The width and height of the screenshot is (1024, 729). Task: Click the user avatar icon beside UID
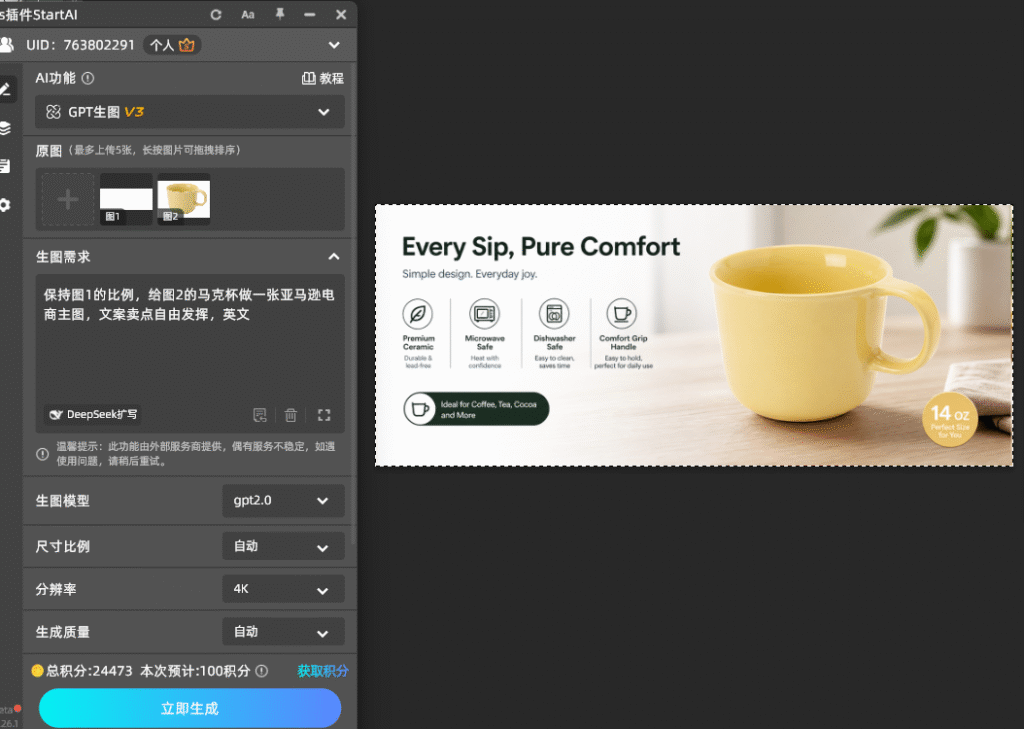click(7, 44)
